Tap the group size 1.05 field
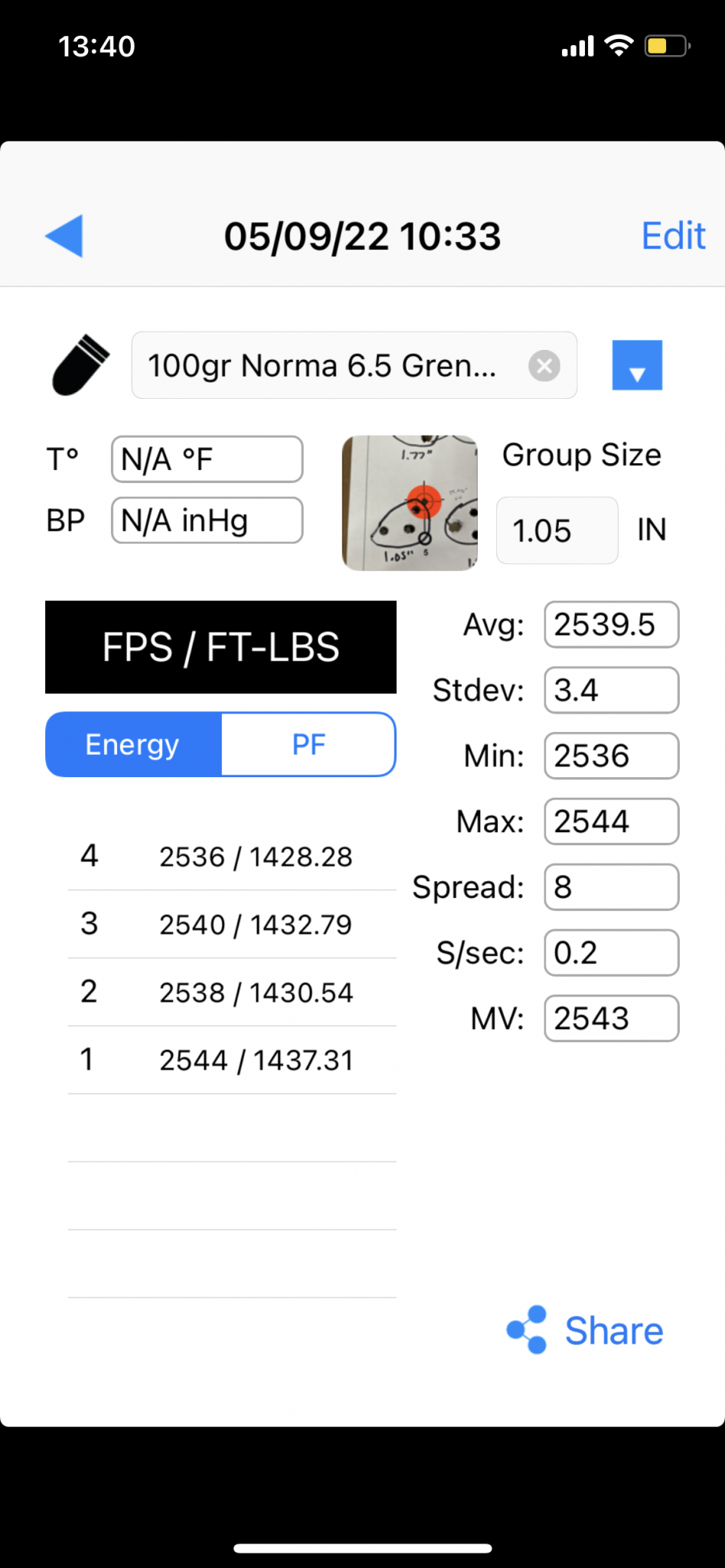This screenshot has height=1568, width=725. [557, 531]
